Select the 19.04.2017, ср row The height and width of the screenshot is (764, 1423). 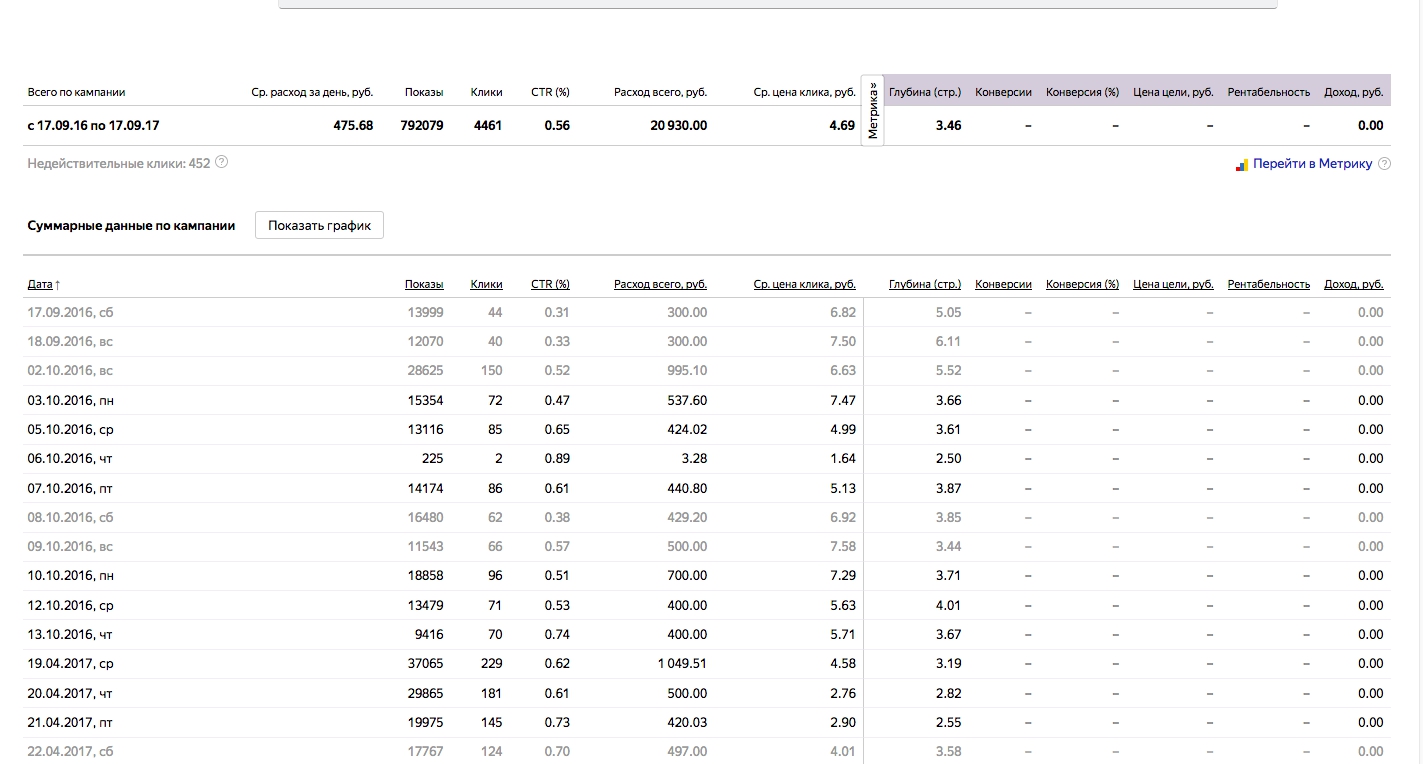(707, 663)
